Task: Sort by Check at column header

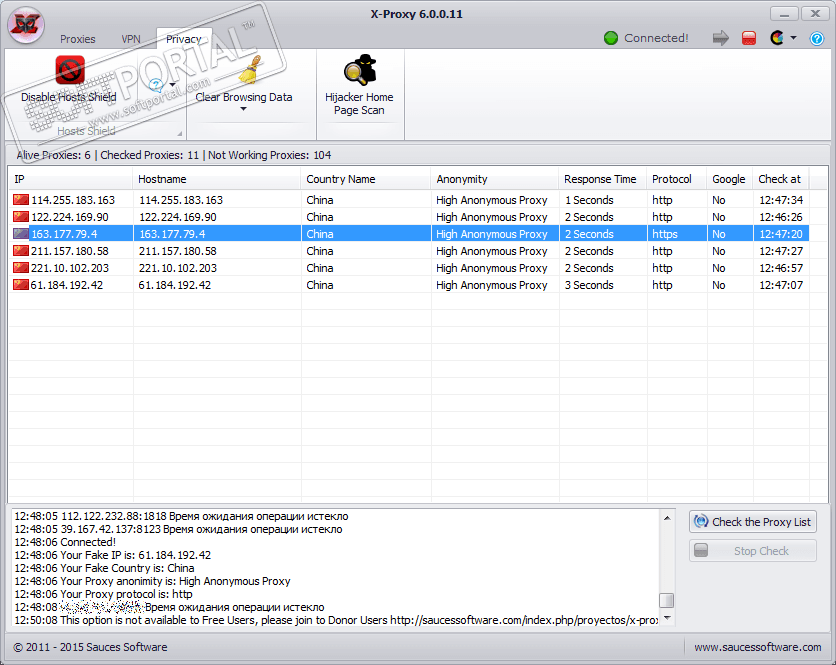Action: tap(781, 179)
